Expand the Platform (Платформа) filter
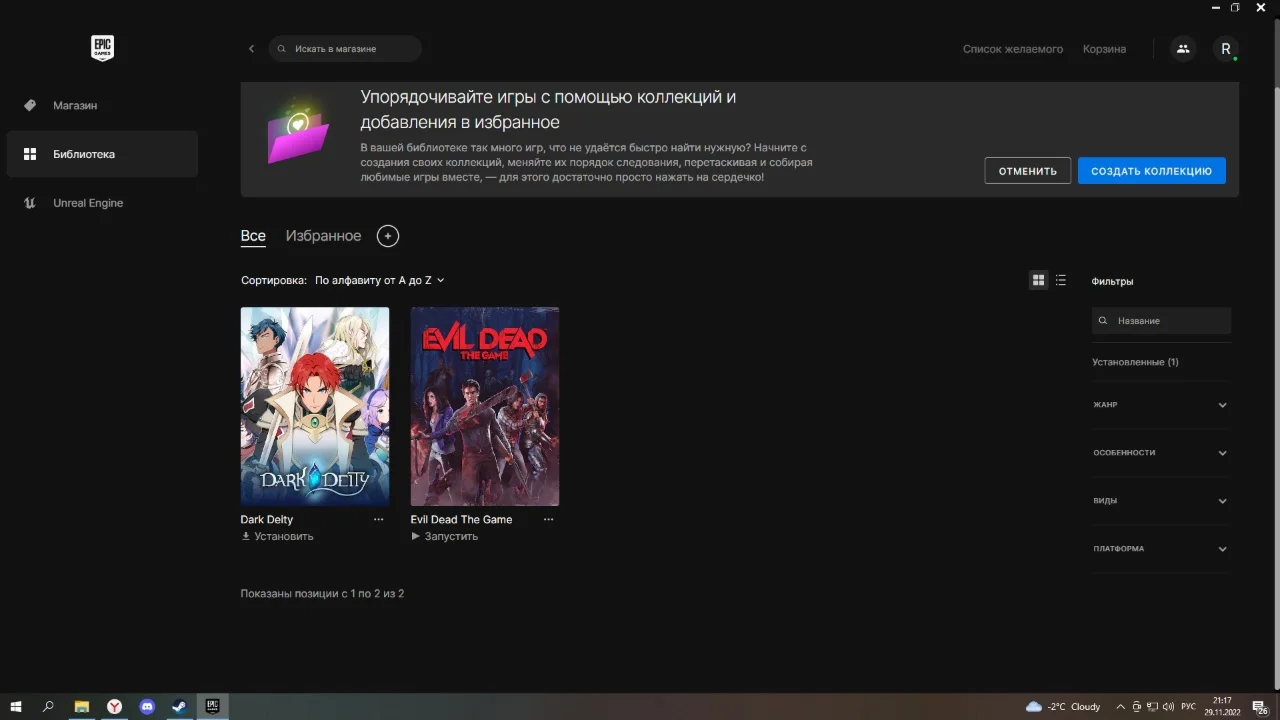This screenshot has width=1280, height=720. tap(1160, 549)
